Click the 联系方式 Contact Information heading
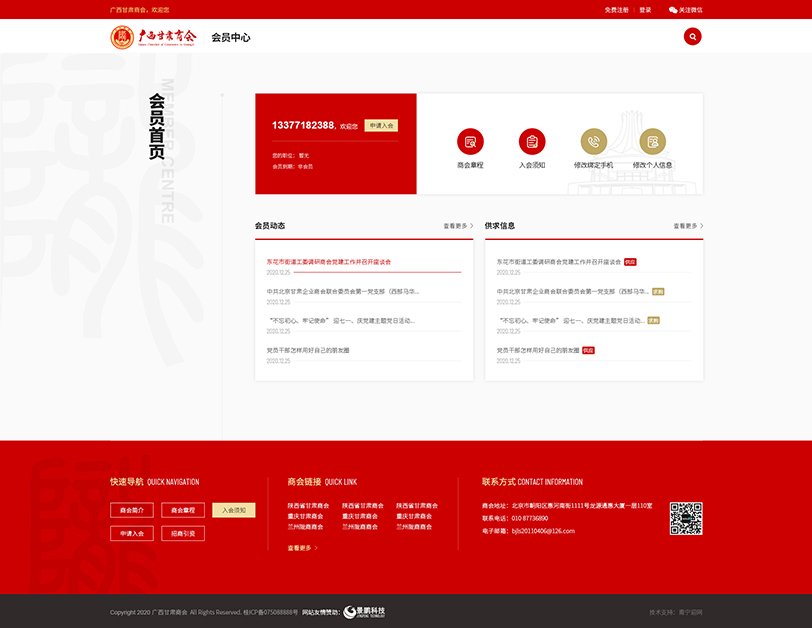Viewport: 812px width, 628px height. click(x=532, y=482)
